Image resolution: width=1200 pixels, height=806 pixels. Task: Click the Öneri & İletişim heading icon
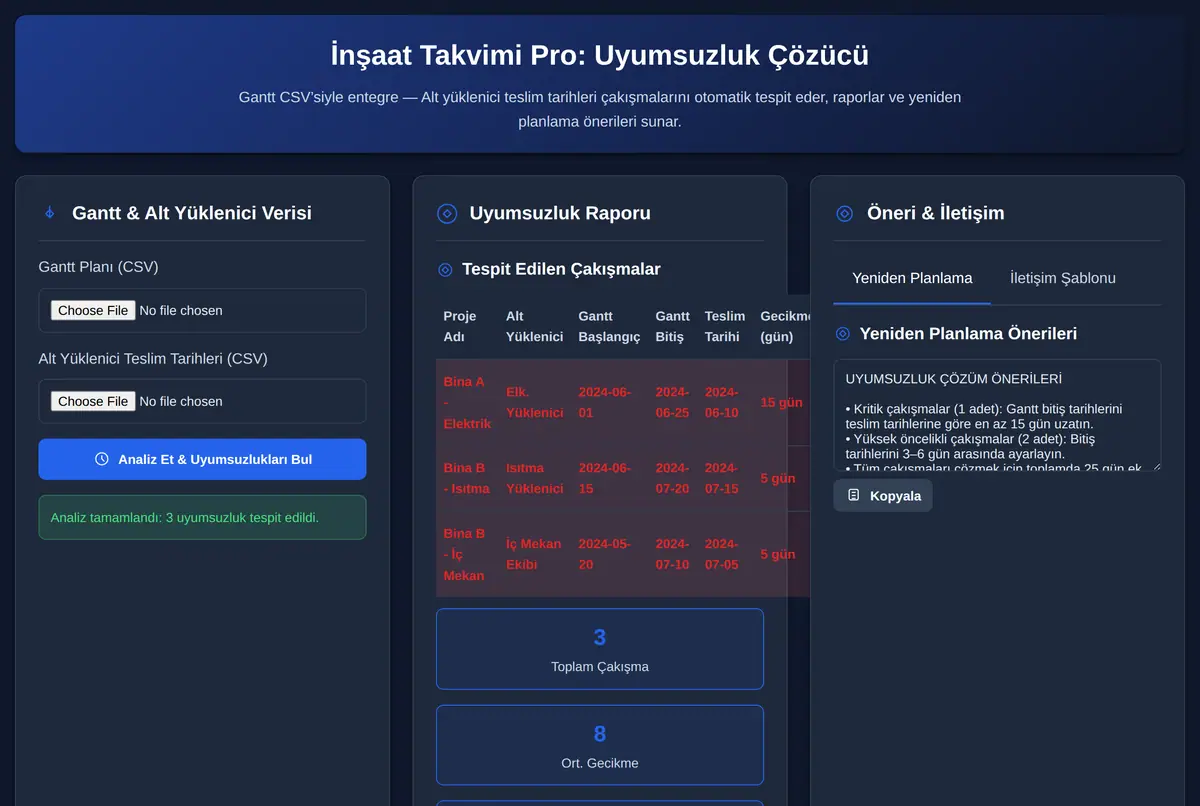tap(845, 213)
